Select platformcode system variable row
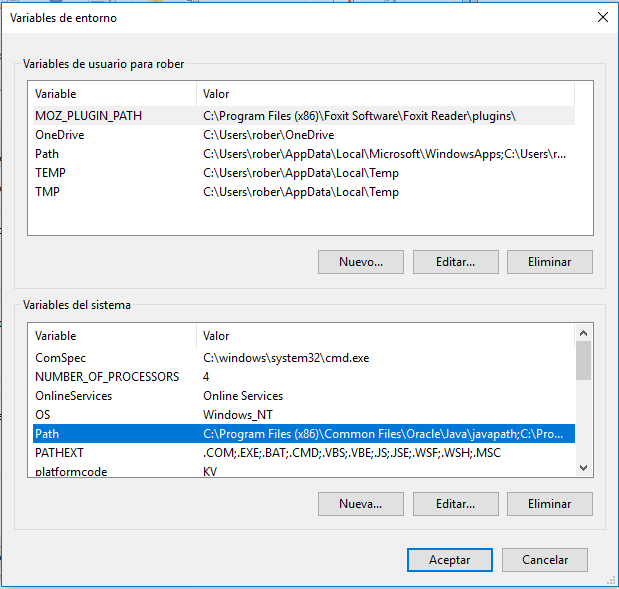Screen dimensions: 619x589 pyautogui.click(x=304, y=471)
